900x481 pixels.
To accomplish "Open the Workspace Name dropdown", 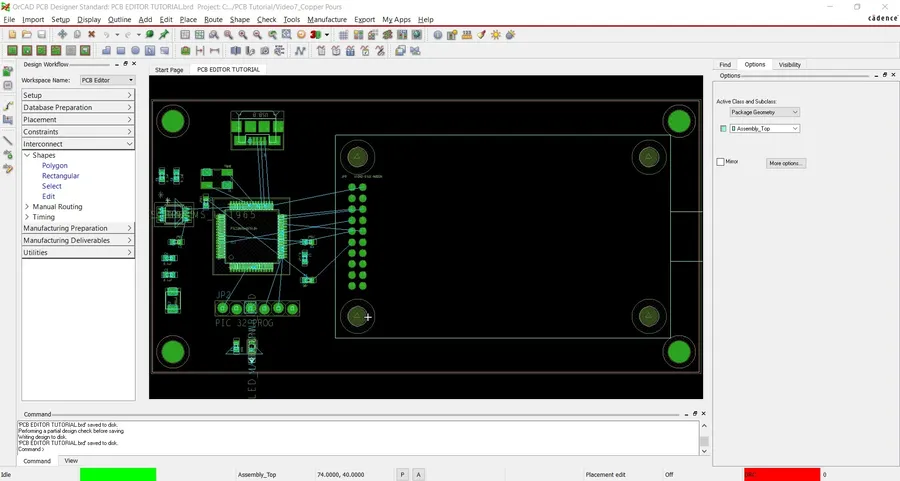I will (x=107, y=80).
